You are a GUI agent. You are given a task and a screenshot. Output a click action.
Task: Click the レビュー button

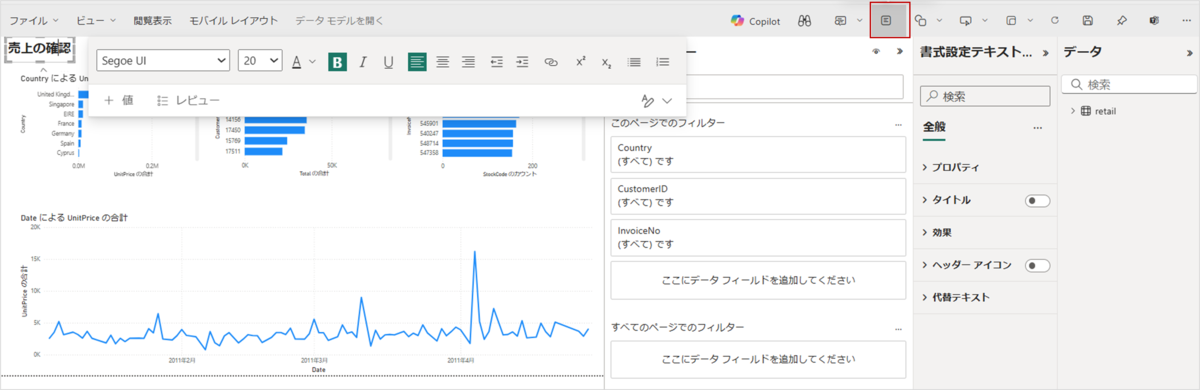pos(188,101)
